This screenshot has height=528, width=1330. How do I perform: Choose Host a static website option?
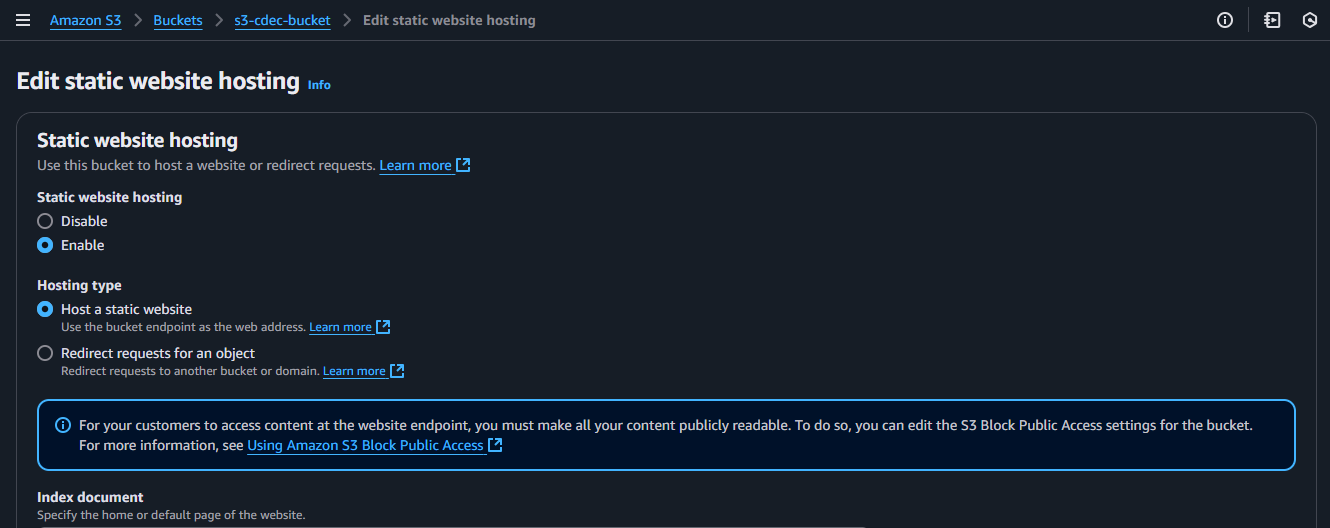[x=45, y=309]
